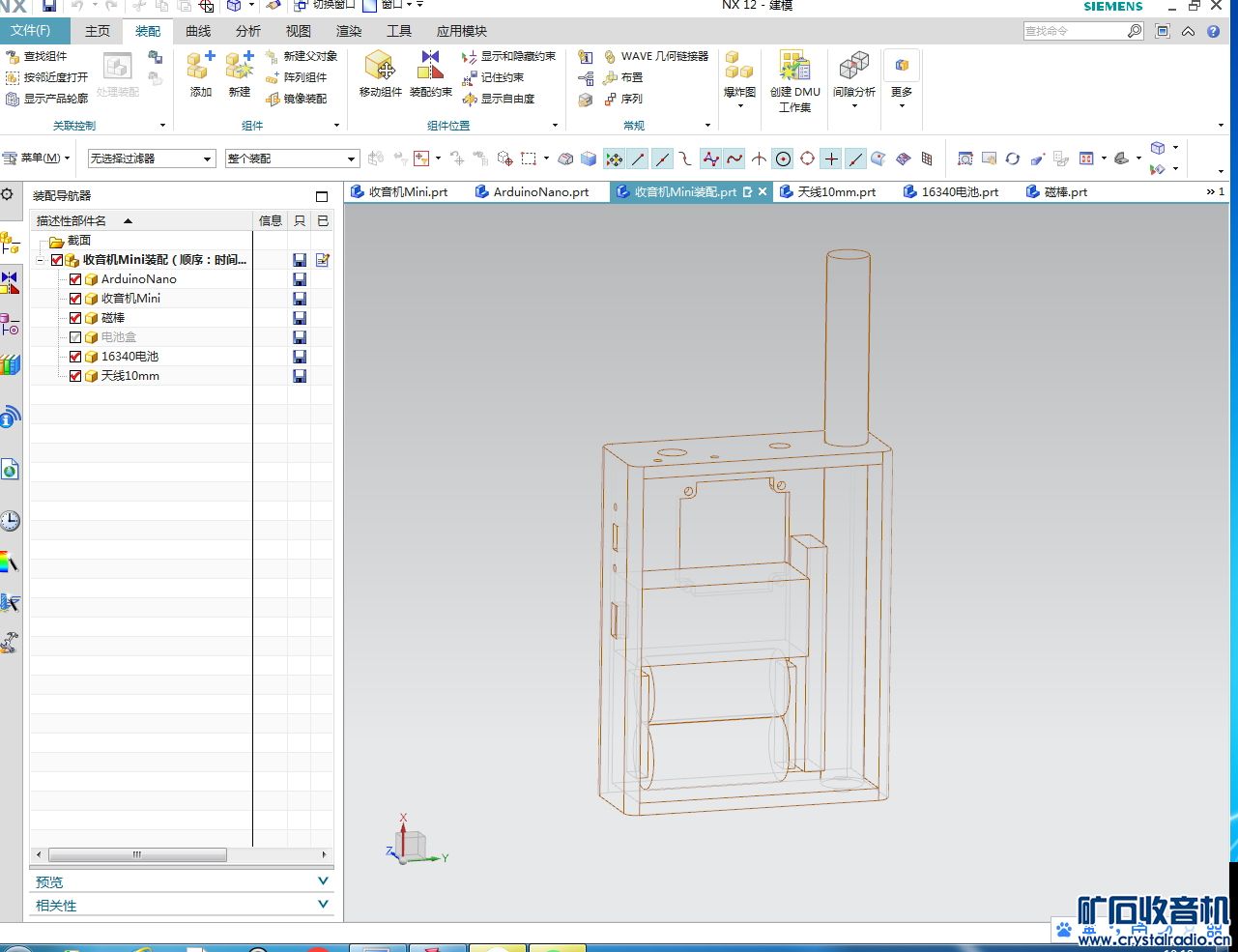Open the Constraint Navigator sidebar icon
The width and height of the screenshot is (1238, 952).
pyautogui.click(x=10, y=283)
